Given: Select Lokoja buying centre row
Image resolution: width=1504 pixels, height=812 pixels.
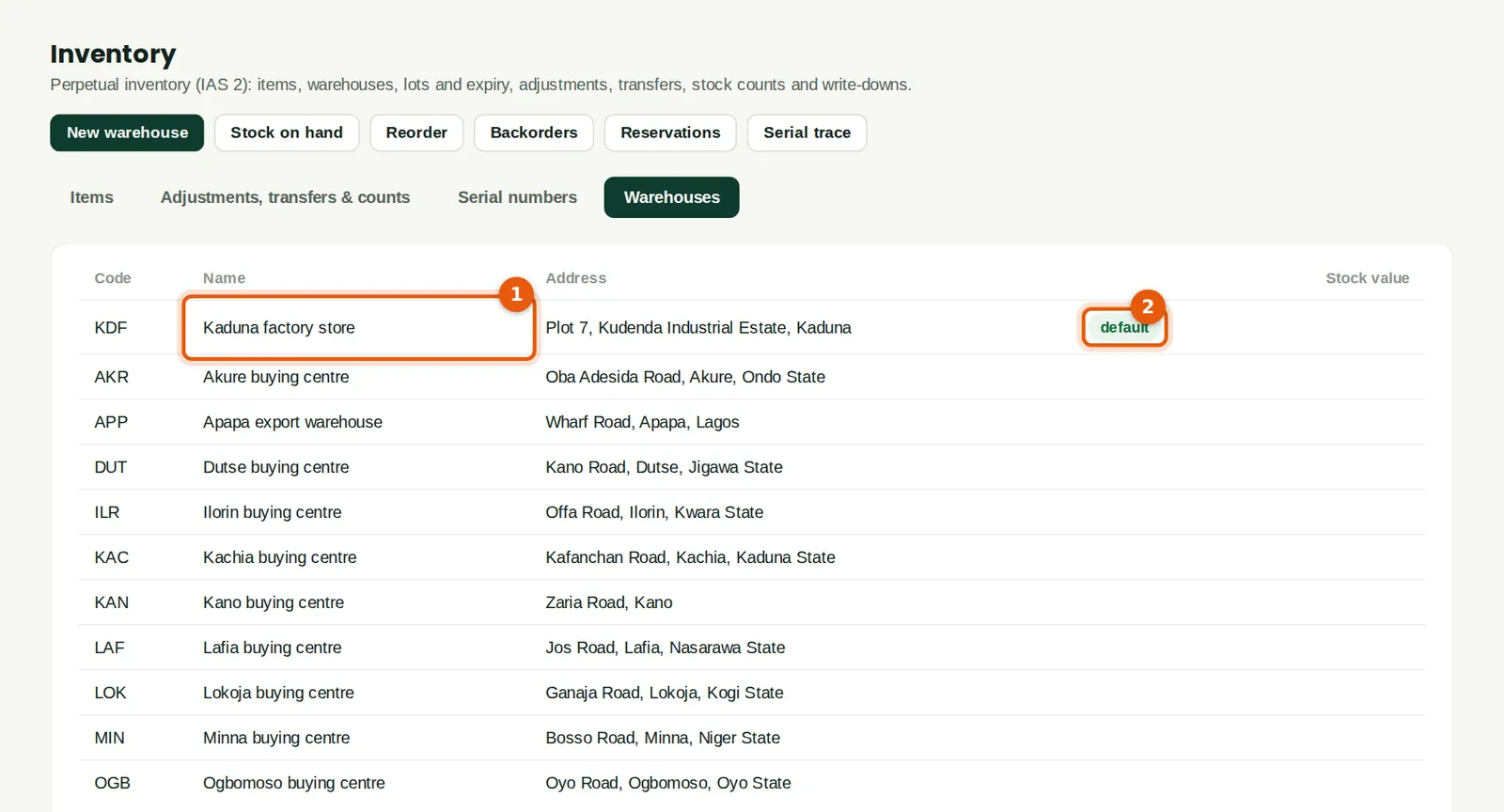Looking at the screenshot, I should point(752,693).
